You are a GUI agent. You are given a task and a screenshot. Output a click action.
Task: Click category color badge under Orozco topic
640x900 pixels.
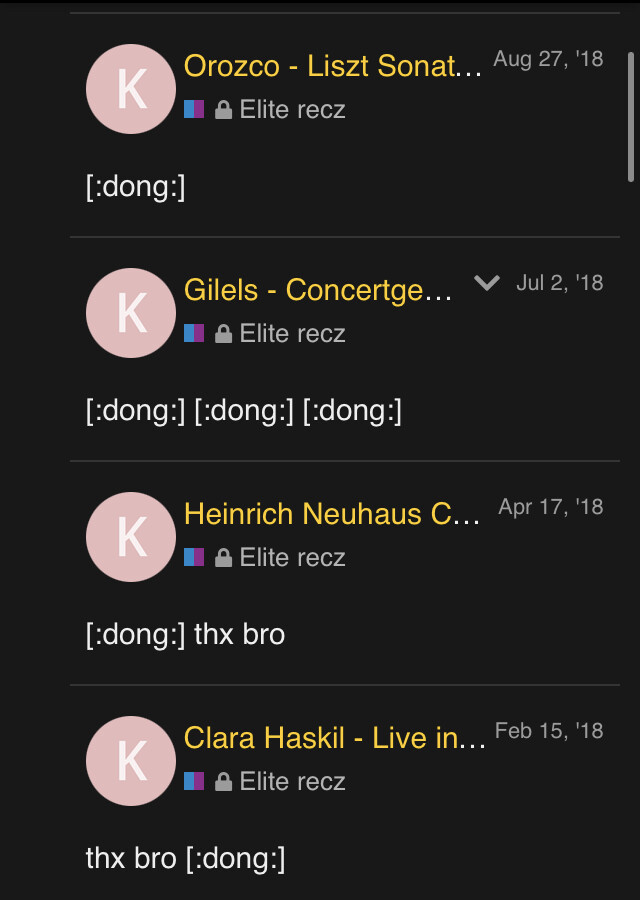[x=194, y=109]
